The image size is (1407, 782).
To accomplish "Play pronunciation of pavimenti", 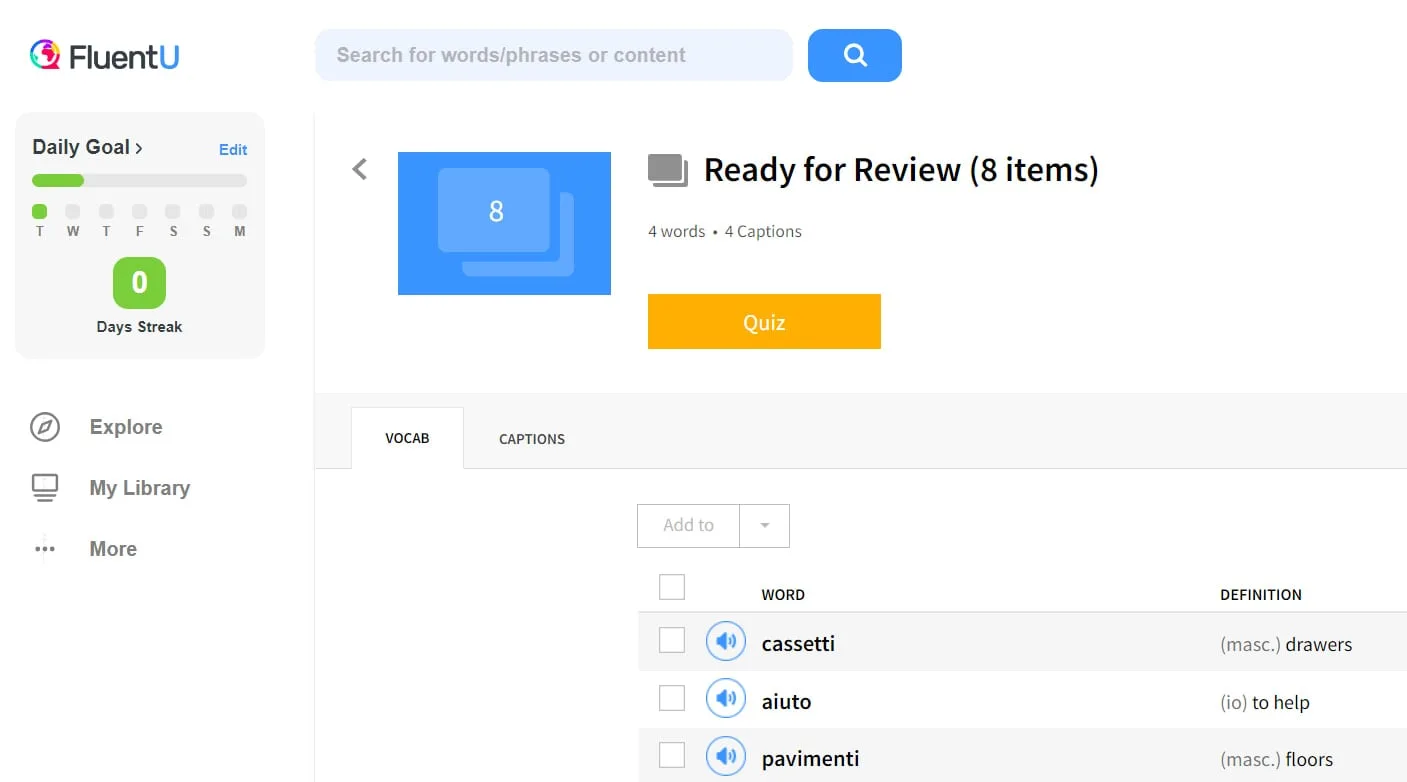I will [x=726, y=756].
